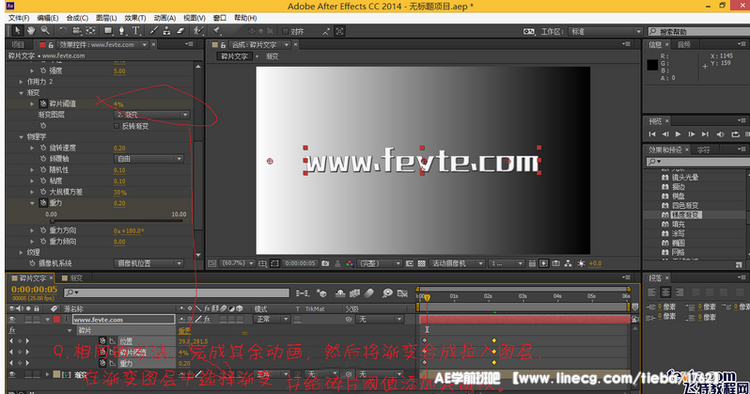
Task: Expand the 纹理 group
Action: tap(21, 252)
